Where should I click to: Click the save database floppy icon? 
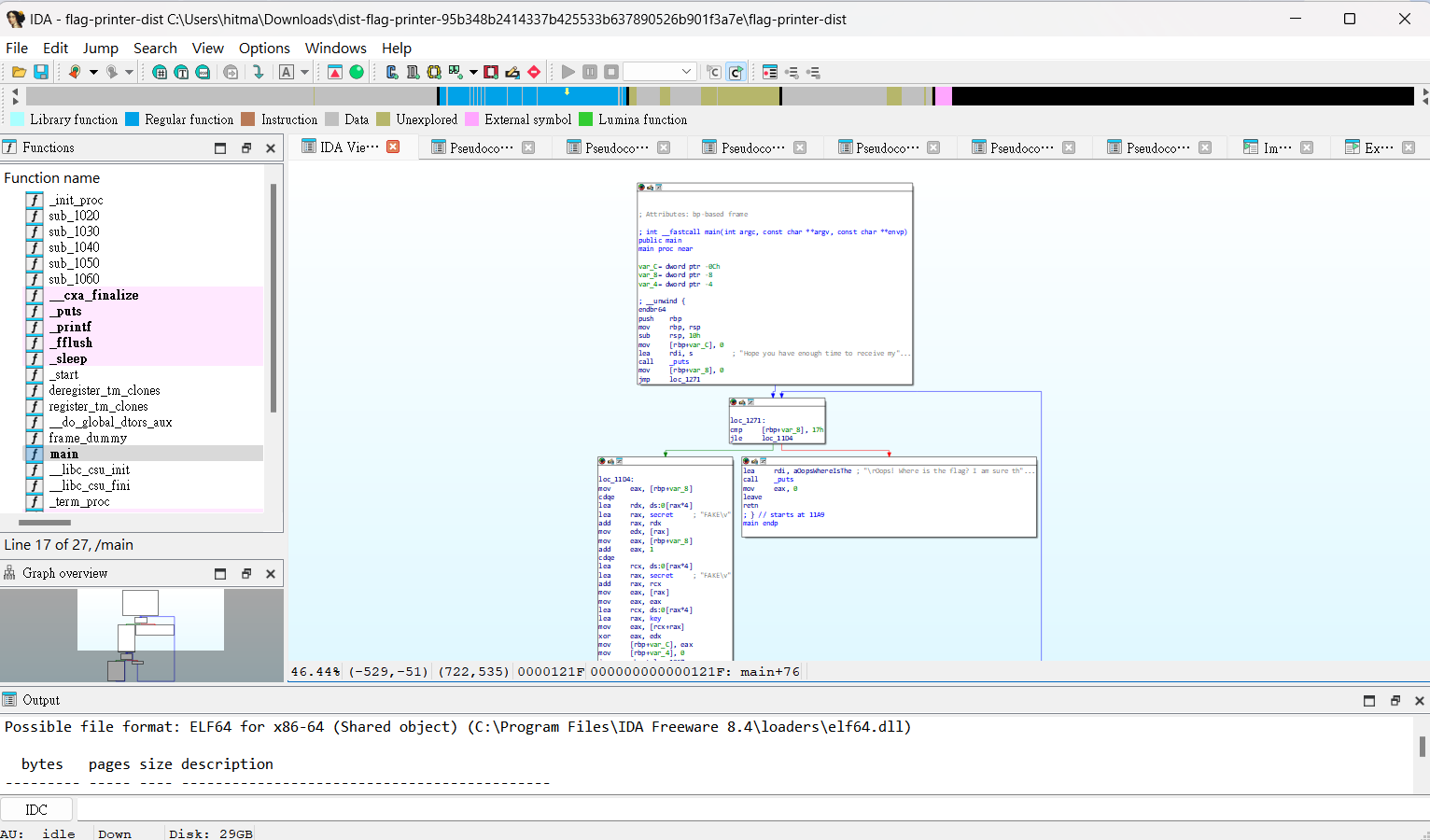41,72
